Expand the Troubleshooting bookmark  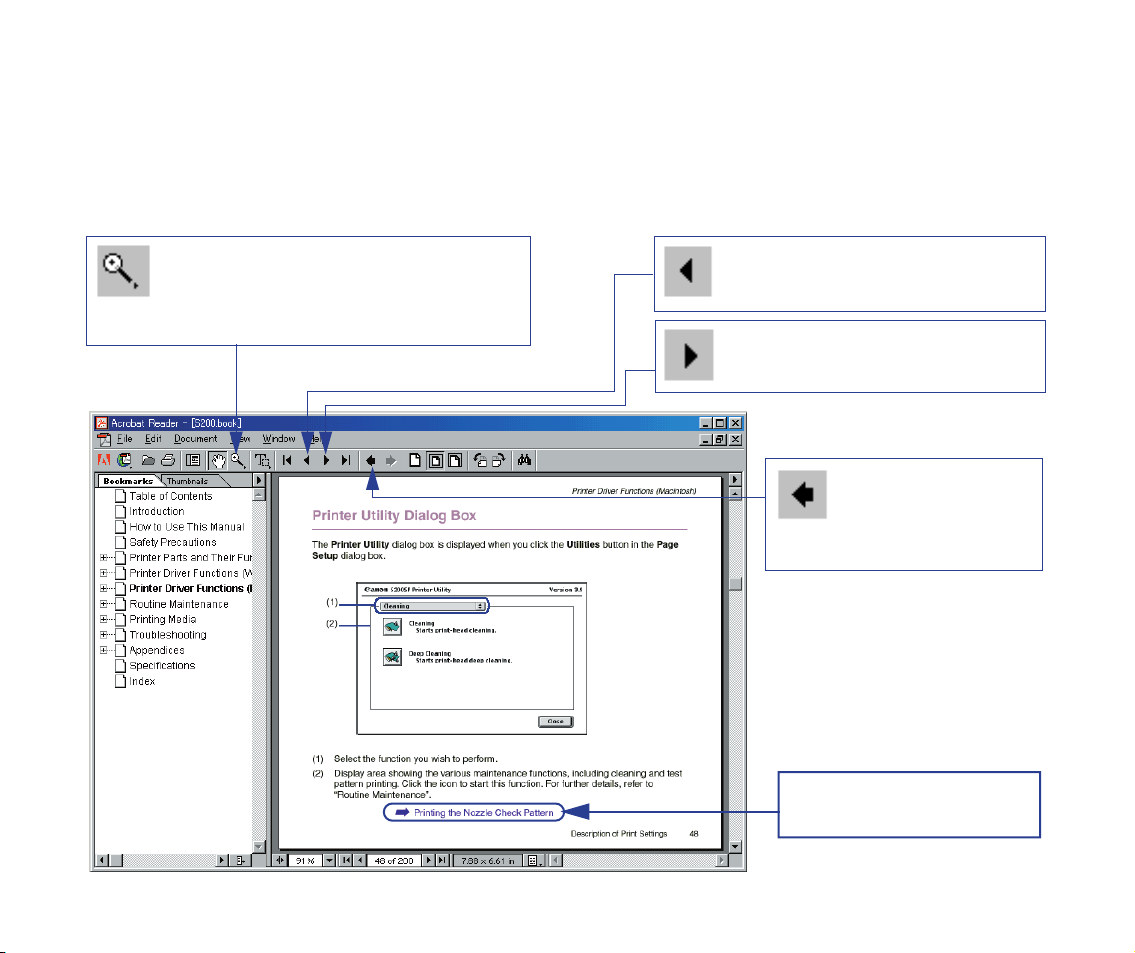click(104, 635)
